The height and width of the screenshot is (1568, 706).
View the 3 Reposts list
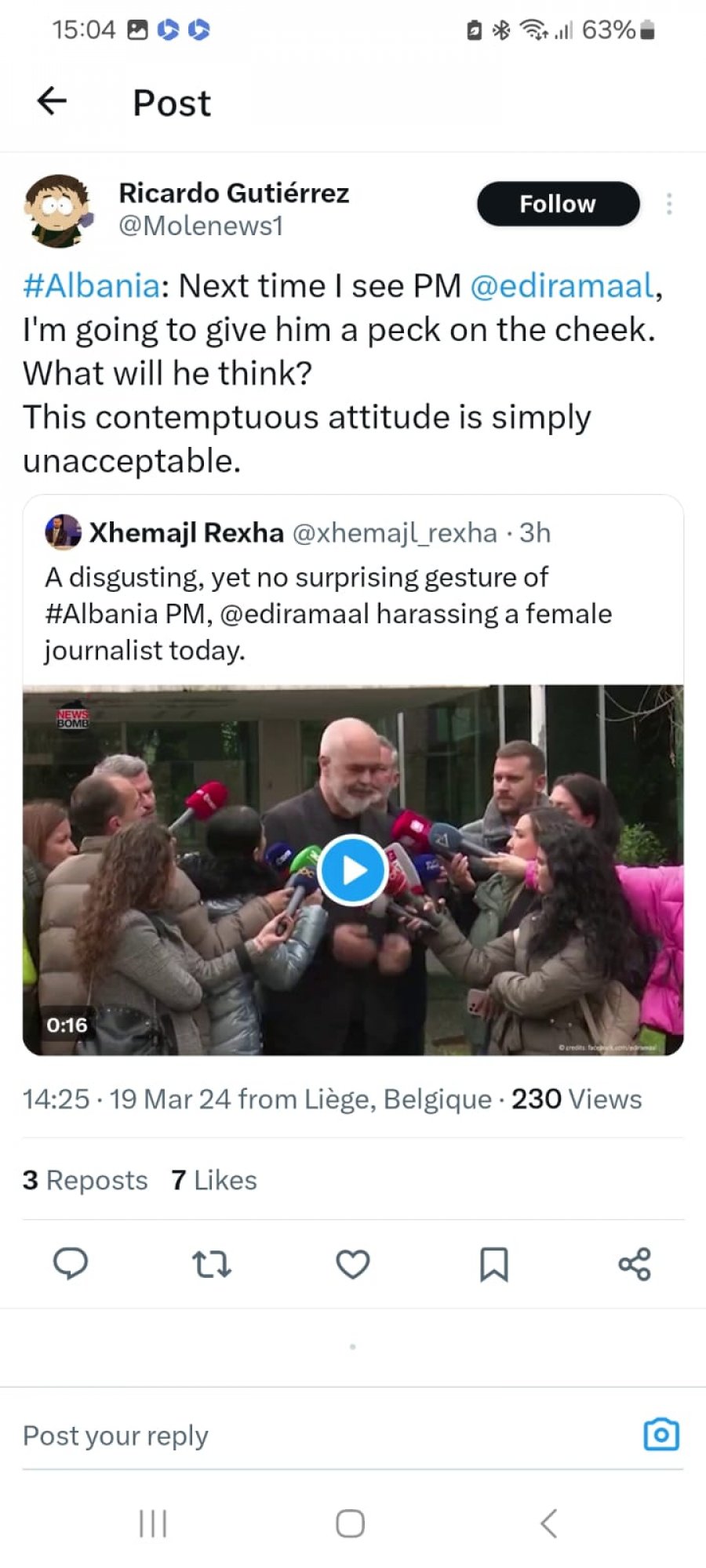point(85,1180)
